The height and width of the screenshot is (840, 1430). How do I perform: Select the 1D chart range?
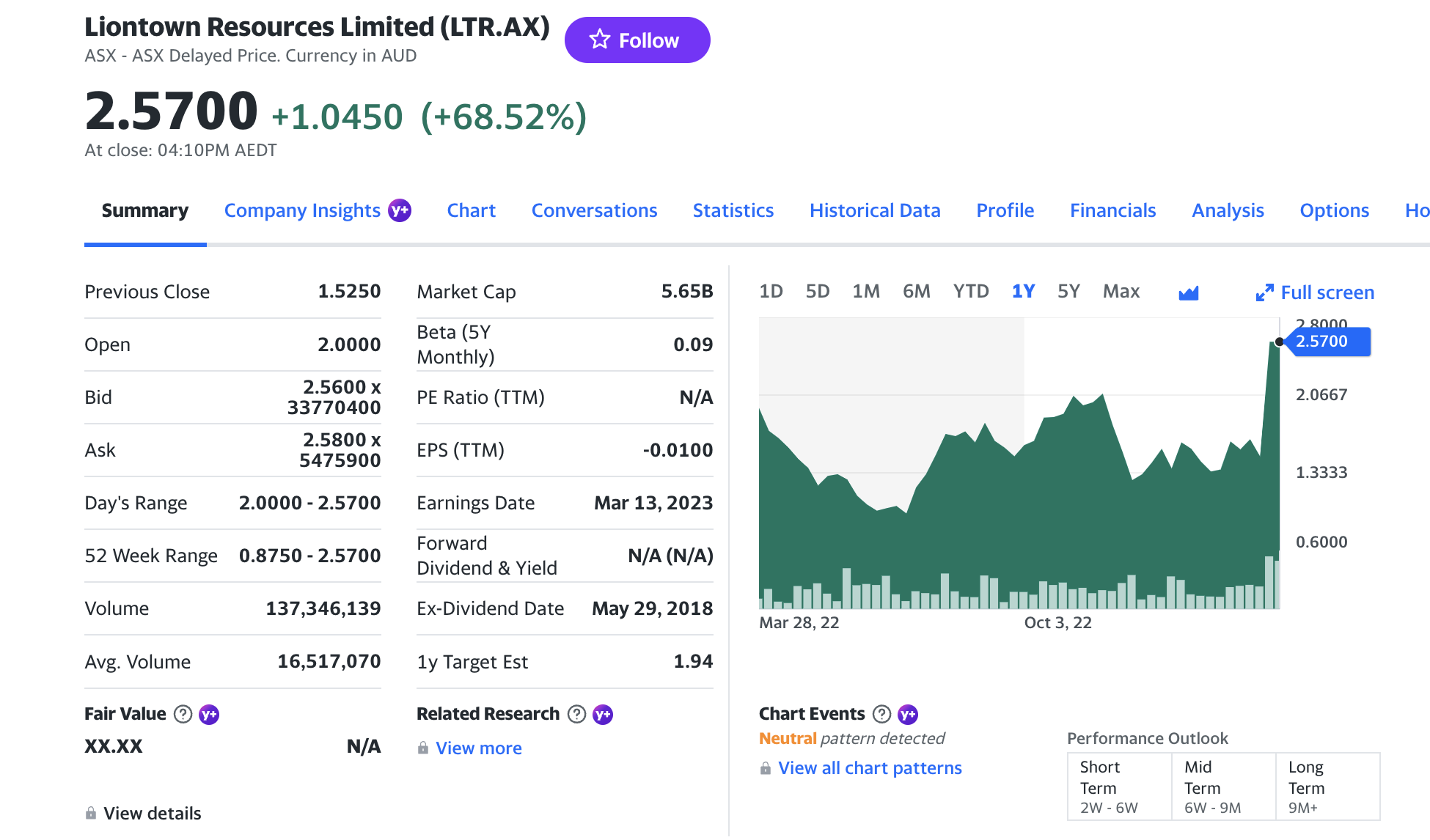771,292
